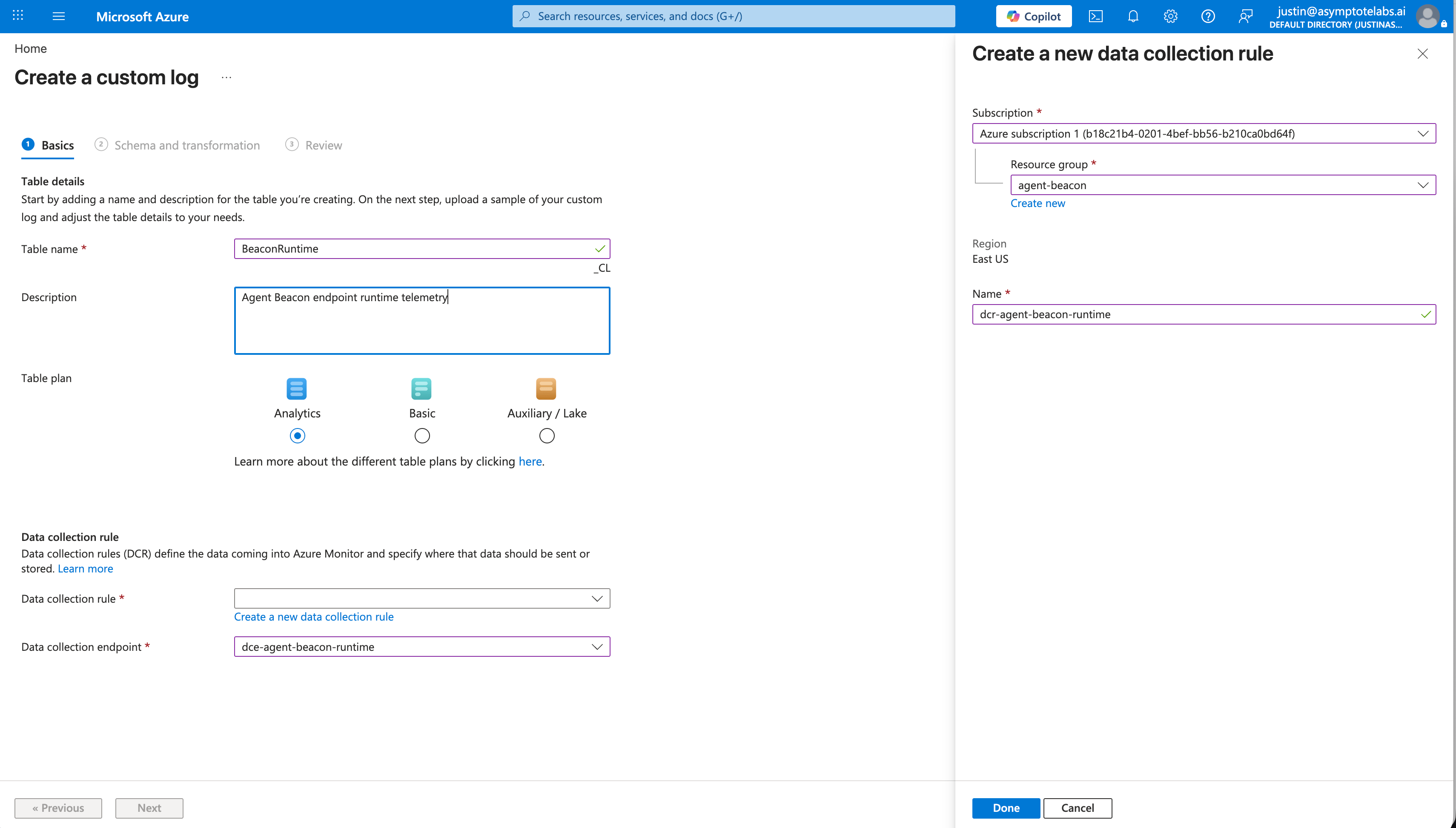Screen dimensions: 1456x828
Task: Open the Data collection endpoint dropdown
Action: point(422,647)
